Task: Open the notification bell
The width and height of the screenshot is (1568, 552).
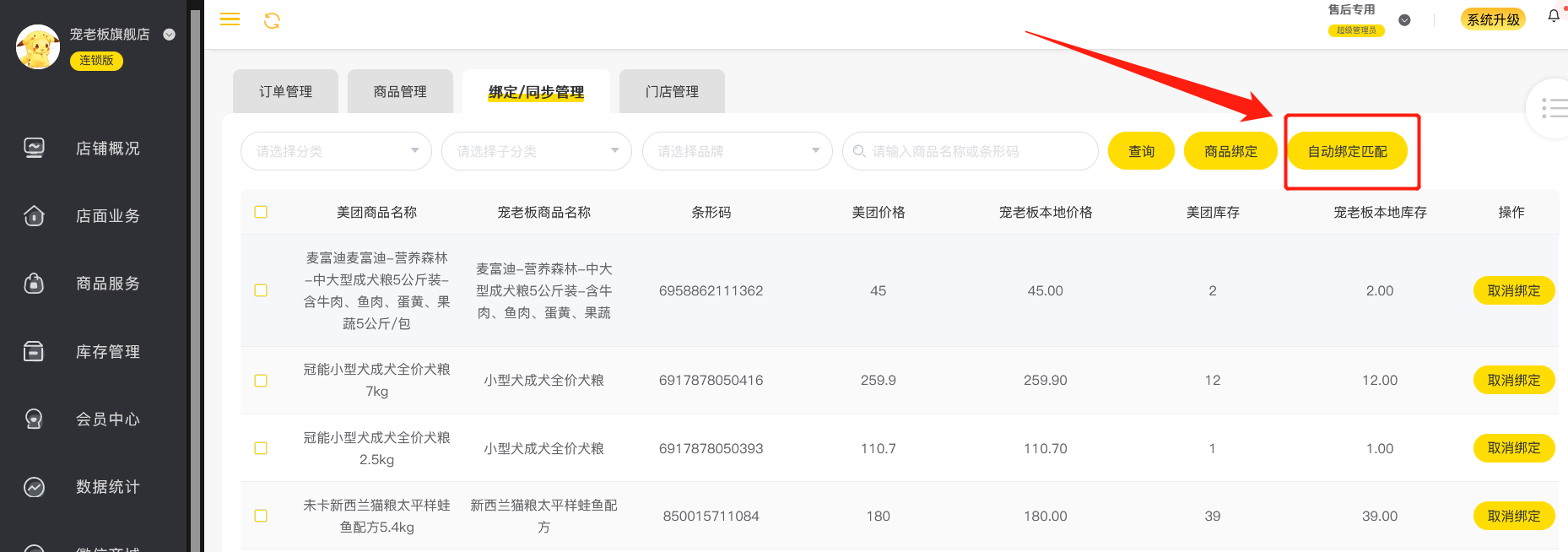Action: 1554,16
